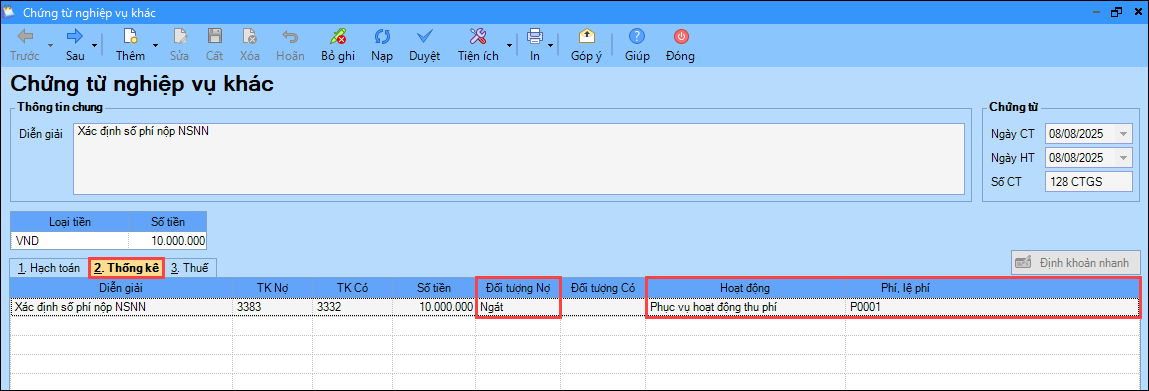Screen dimensions: 1149x391
Task: Click the Hoạt động column header
Action: (x=745, y=288)
